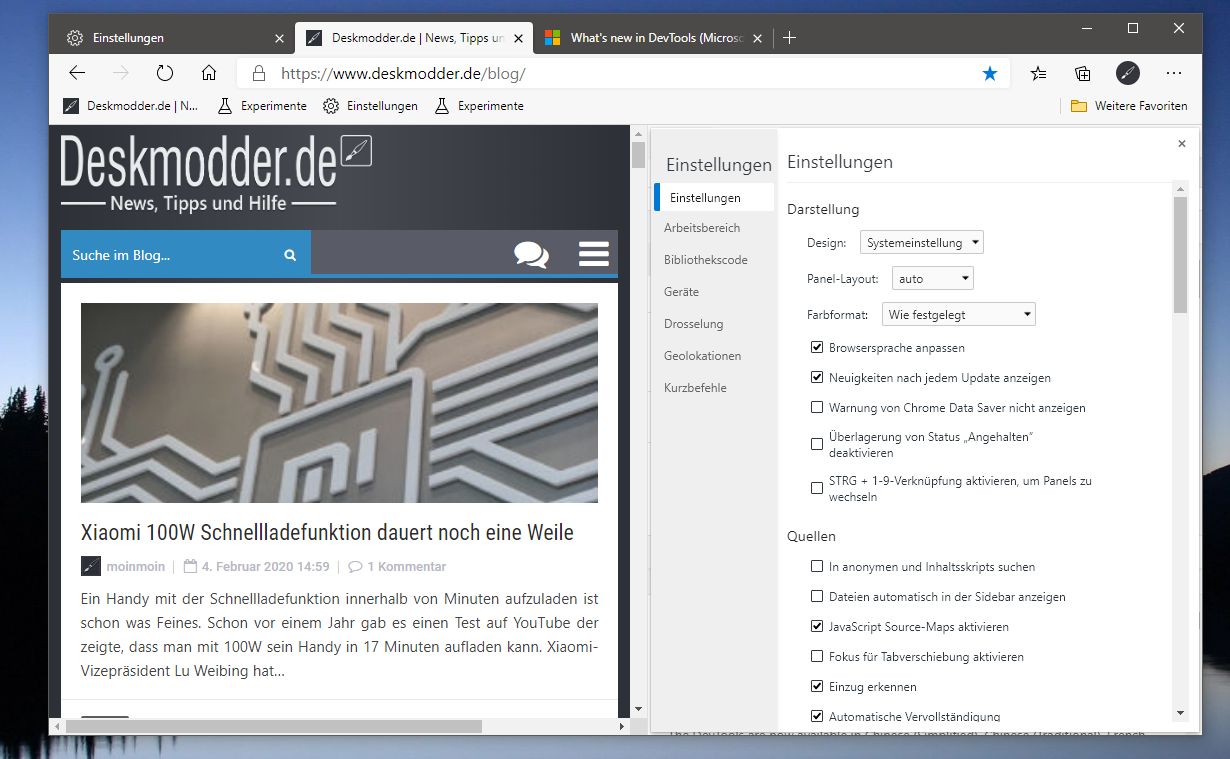
Task: Toggle Automatische Vervollständigung checkbox
Action: (x=817, y=716)
